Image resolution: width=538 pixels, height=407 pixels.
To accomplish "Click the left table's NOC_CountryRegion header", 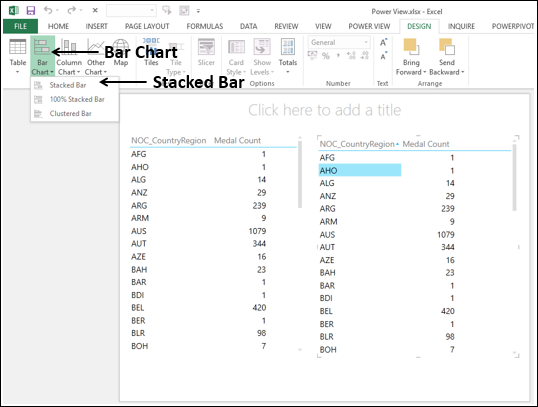I will pos(168,141).
